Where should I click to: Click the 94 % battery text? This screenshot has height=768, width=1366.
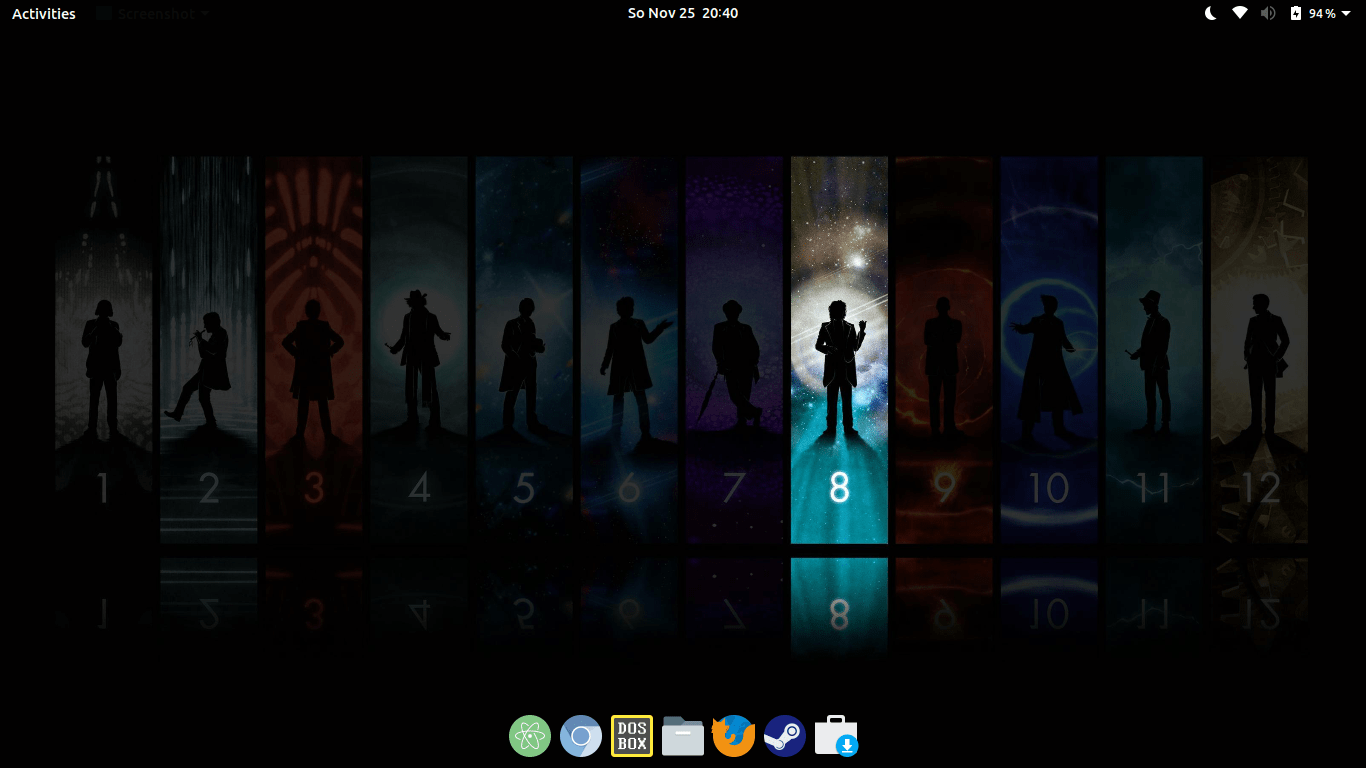click(1322, 14)
